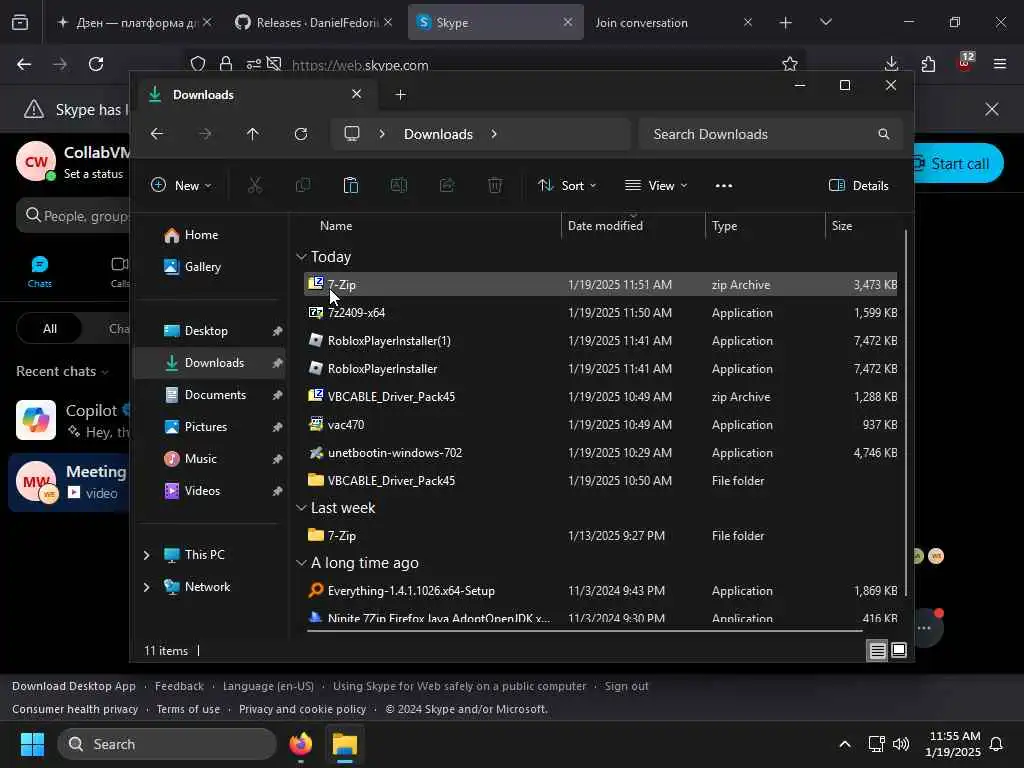Click Start call button in Skype
Screen dimensions: 1024x768
pos(957,163)
